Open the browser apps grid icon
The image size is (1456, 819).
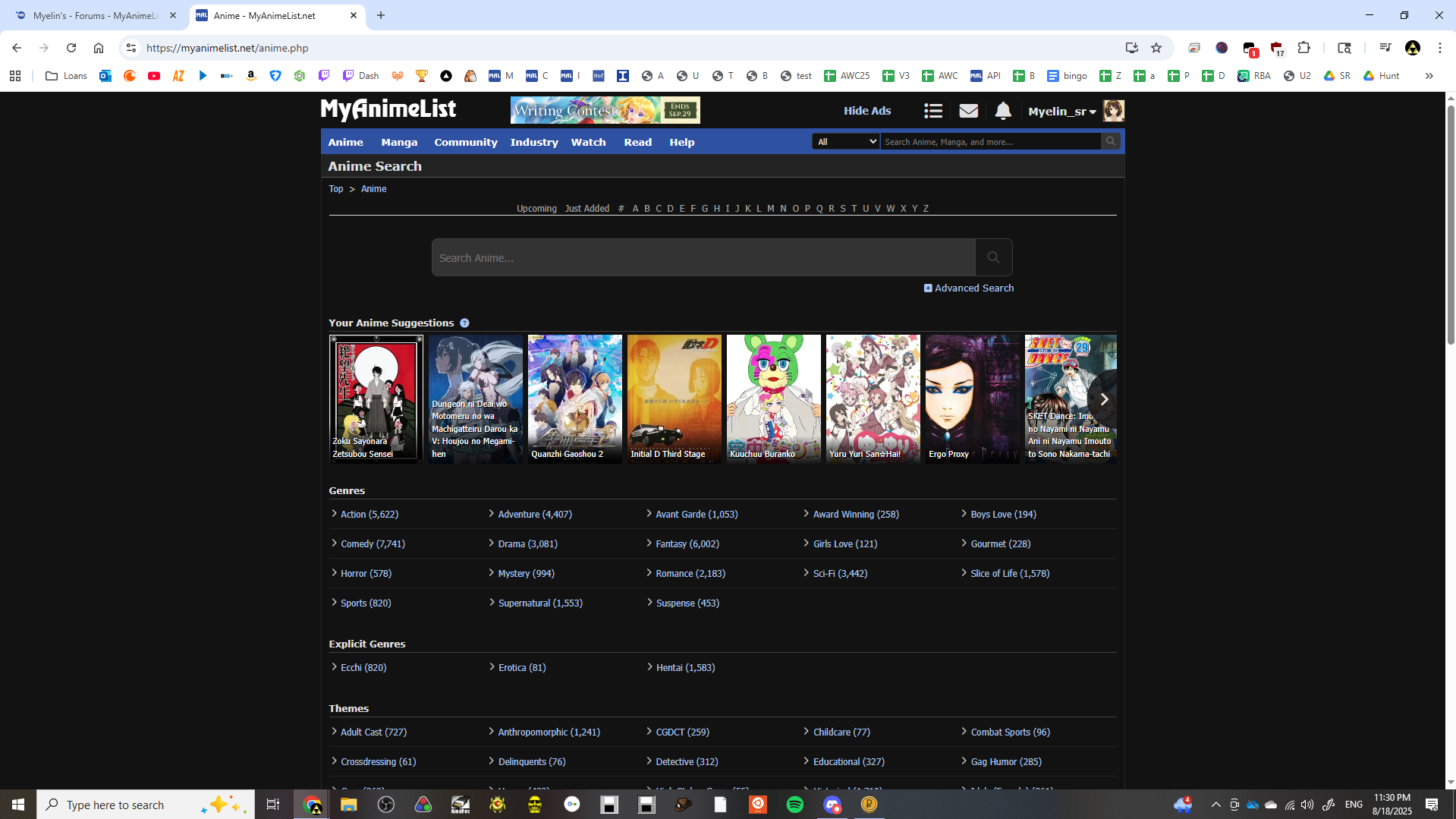coord(15,76)
